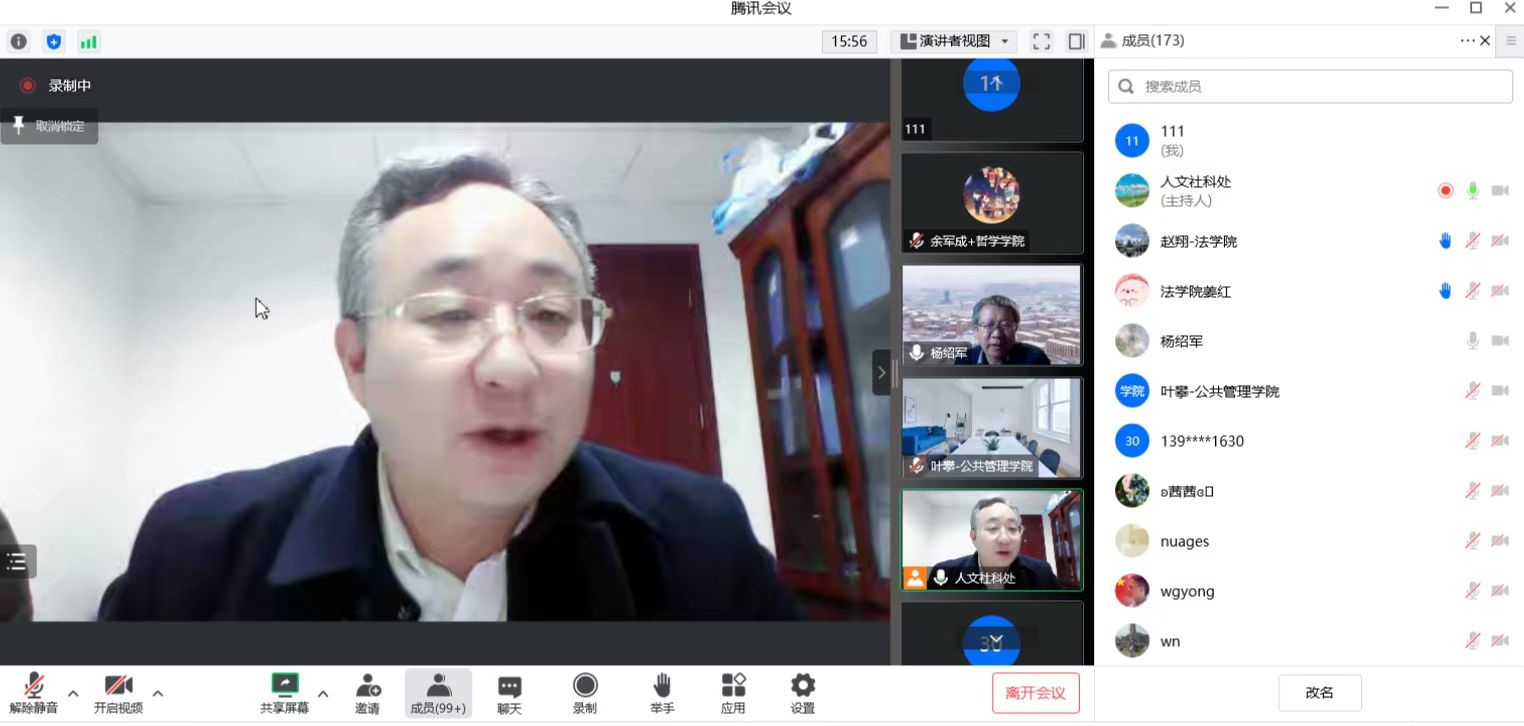Screen dimensions: 1524x726
Task: Click the 改名 rename button
Action: 1319,692
